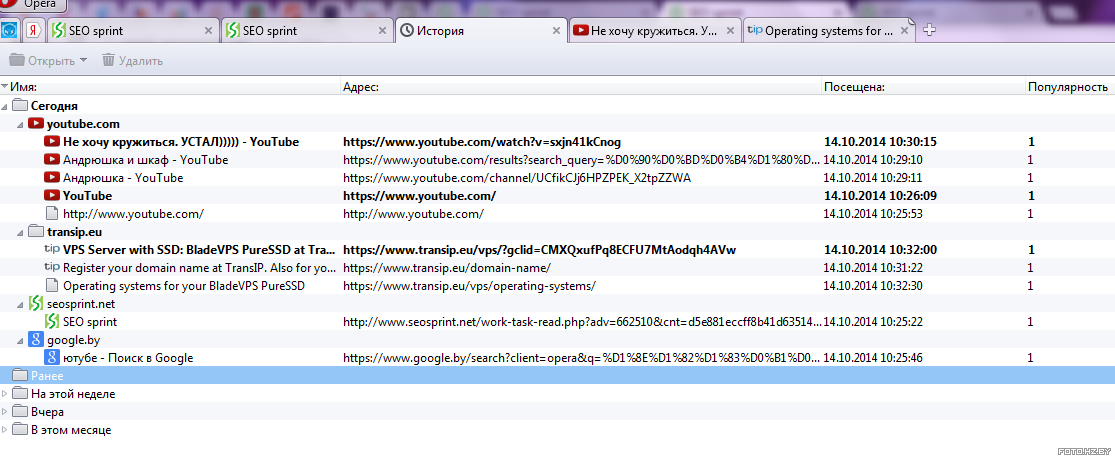1115x459 pixels.
Task: Expand the 'Вчера' group
Action: tap(6, 412)
